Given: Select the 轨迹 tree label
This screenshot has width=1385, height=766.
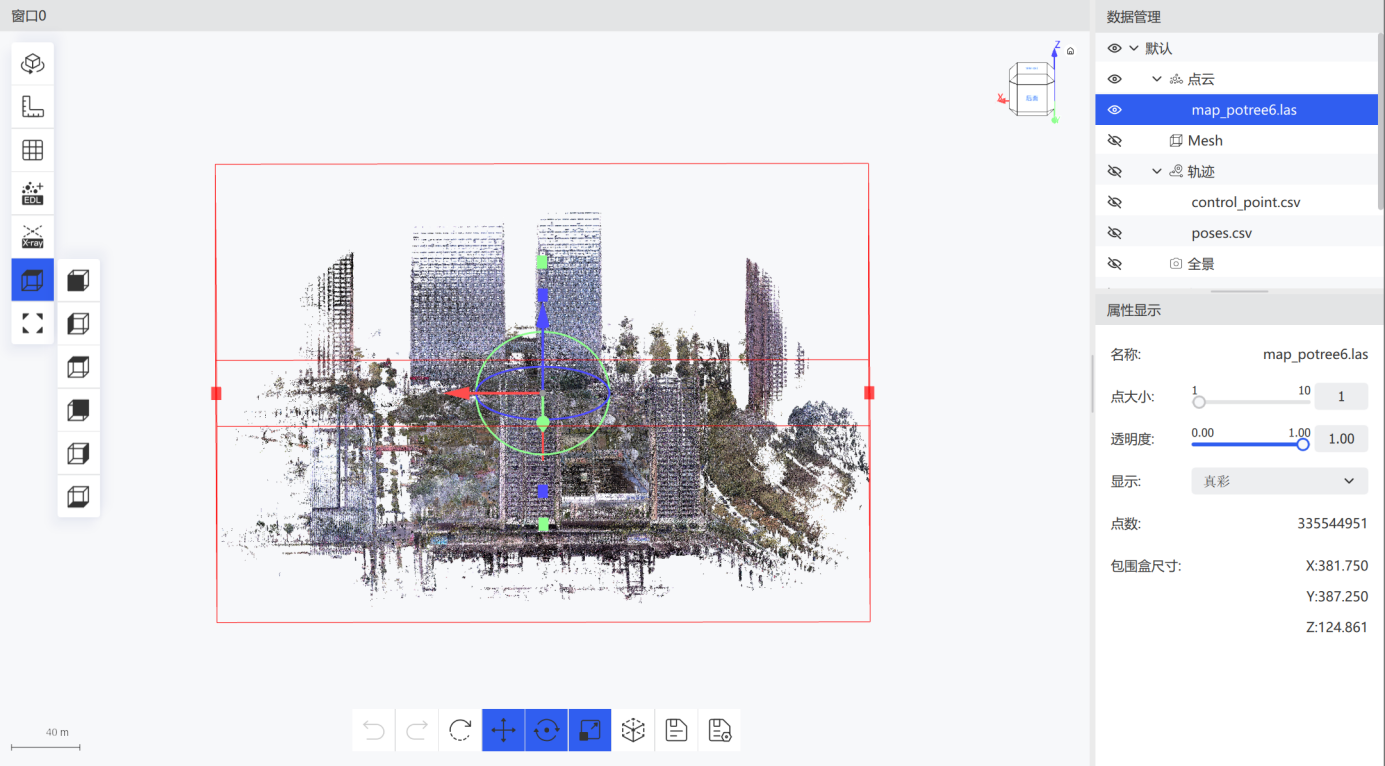Looking at the screenshot, I should coord(1201,172).
